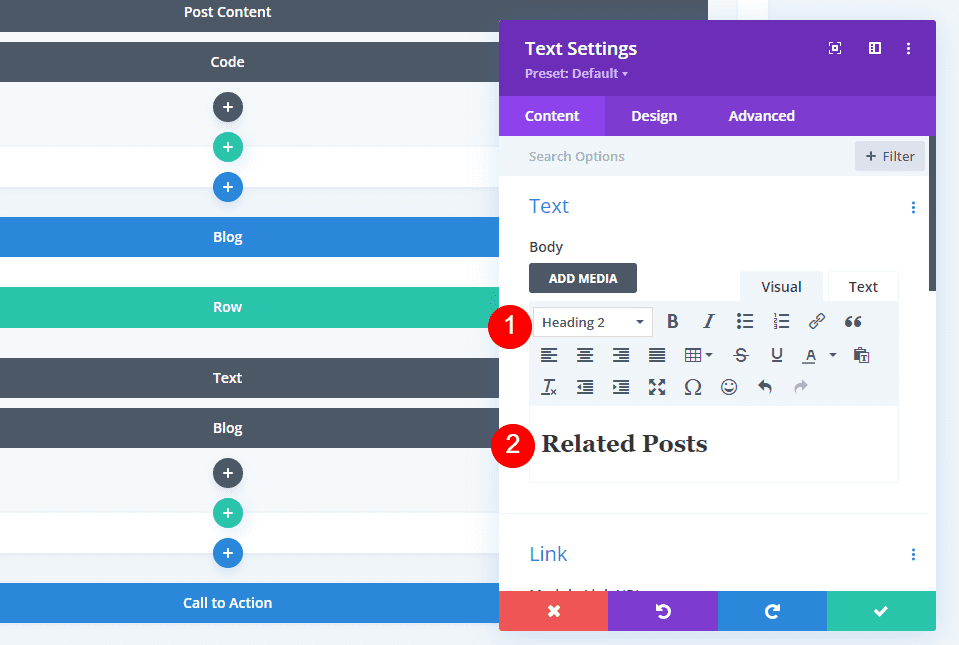This screenshot has width=959, height=645.
Task: Toggle underline formatting
Action: coord(777,355)
